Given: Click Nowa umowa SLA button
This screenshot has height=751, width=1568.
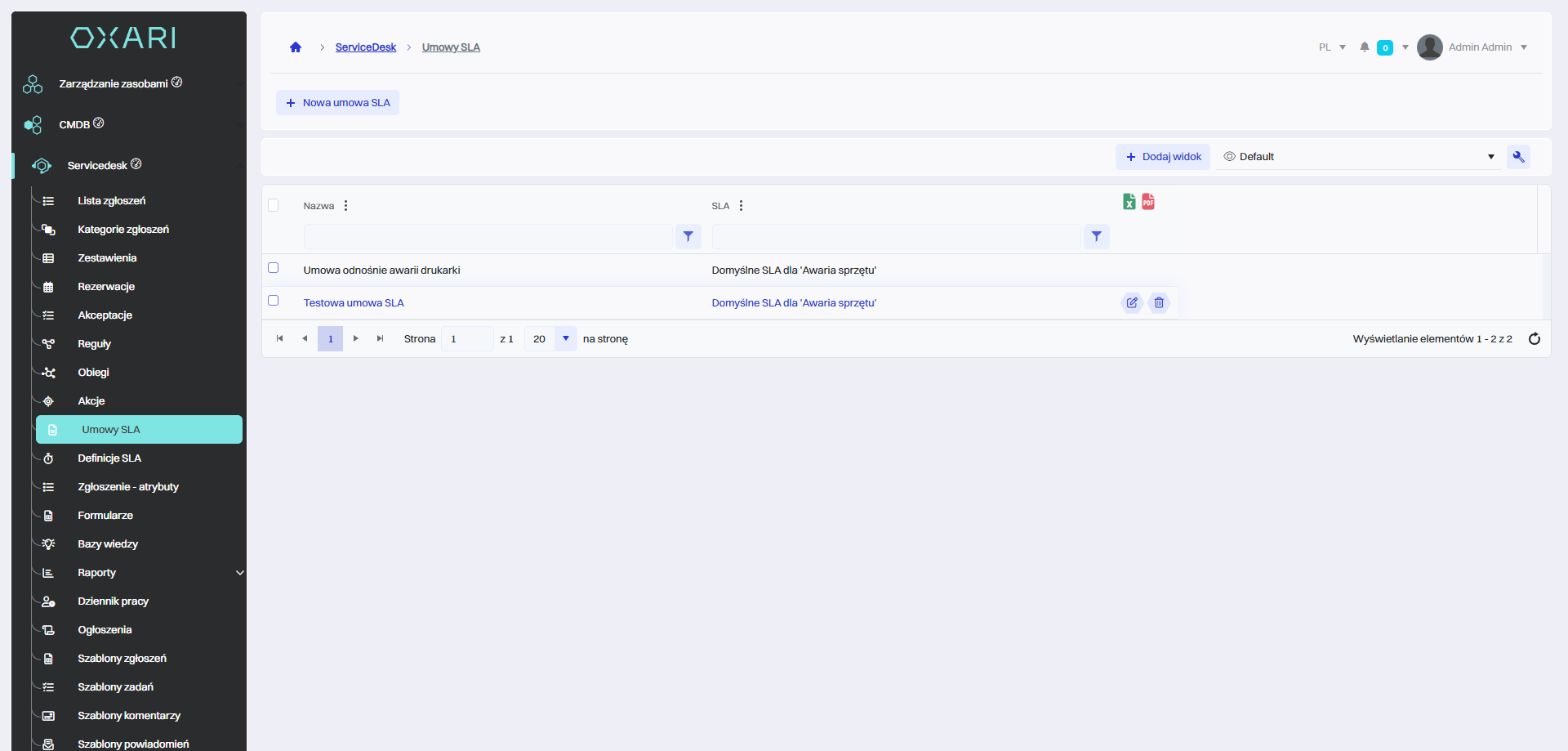Looking at the screenshot, I should 337,103.
